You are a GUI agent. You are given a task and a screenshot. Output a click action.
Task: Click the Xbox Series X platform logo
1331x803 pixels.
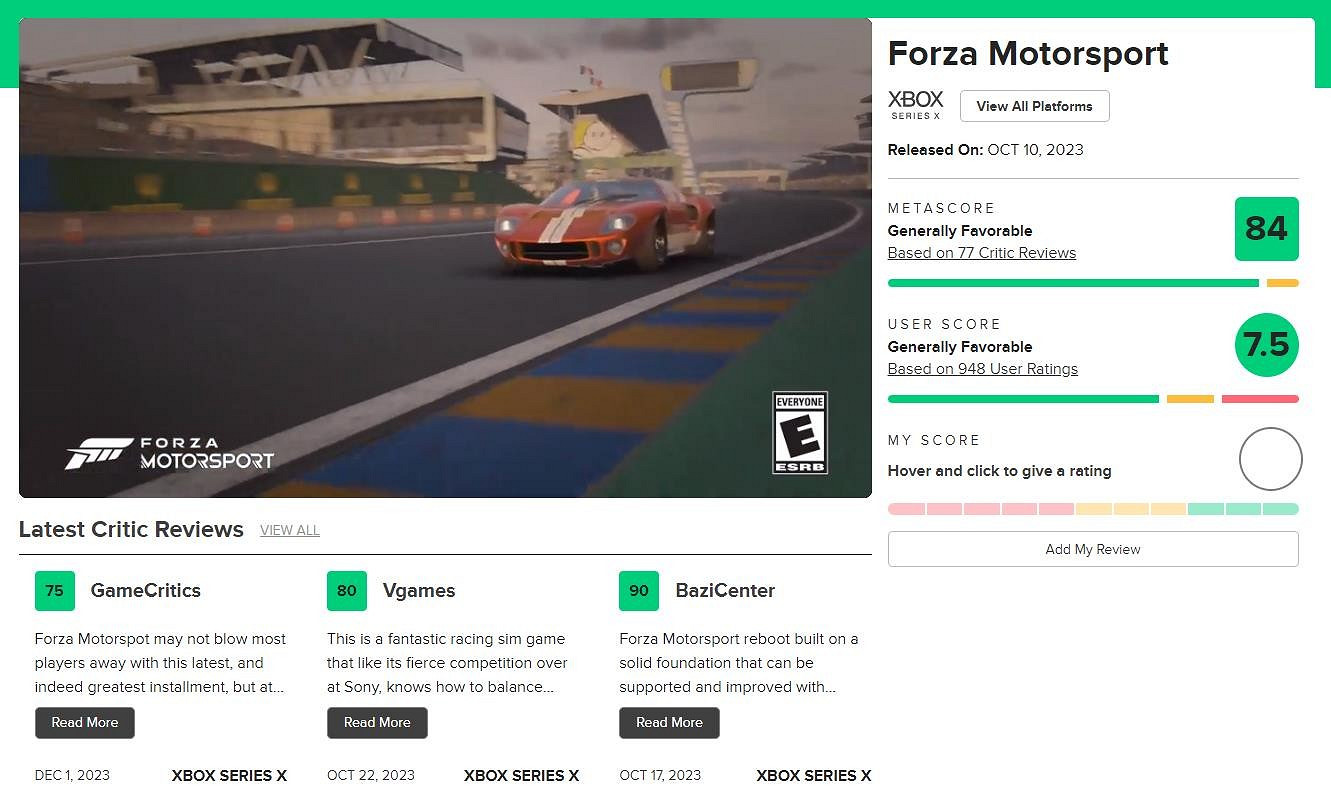tap(915, 105)
